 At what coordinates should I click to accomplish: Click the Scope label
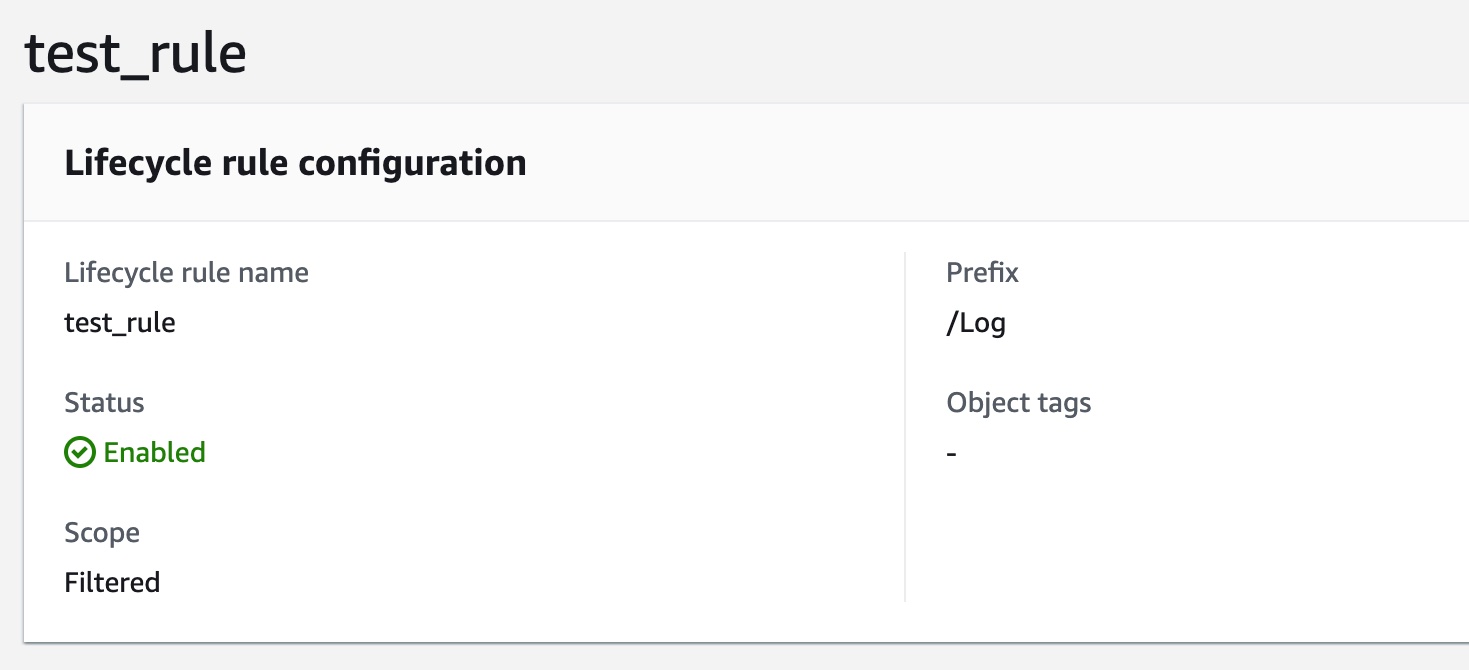click(x=102, y=532)
